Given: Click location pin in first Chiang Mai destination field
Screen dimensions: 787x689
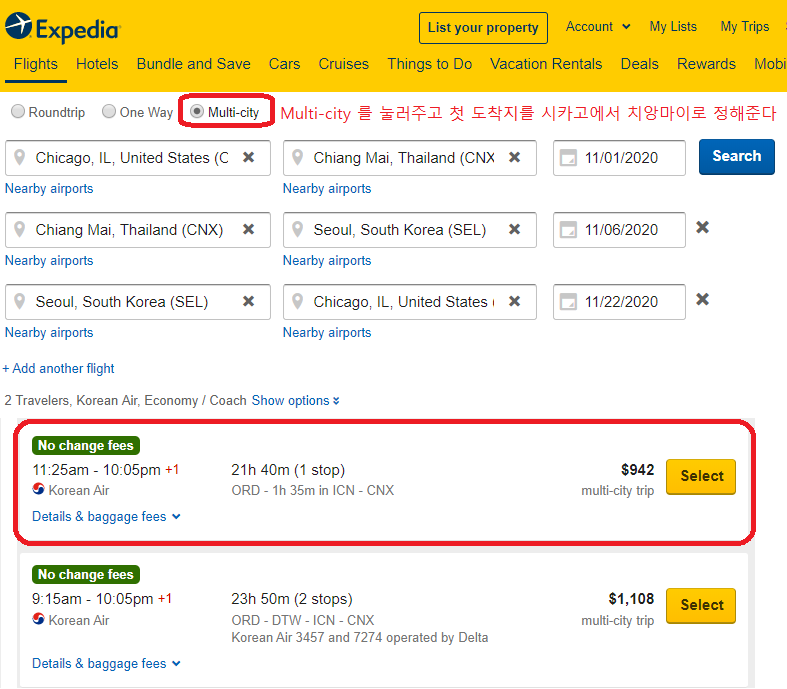Looking at the screenshot, I should [x=298, y=158].
